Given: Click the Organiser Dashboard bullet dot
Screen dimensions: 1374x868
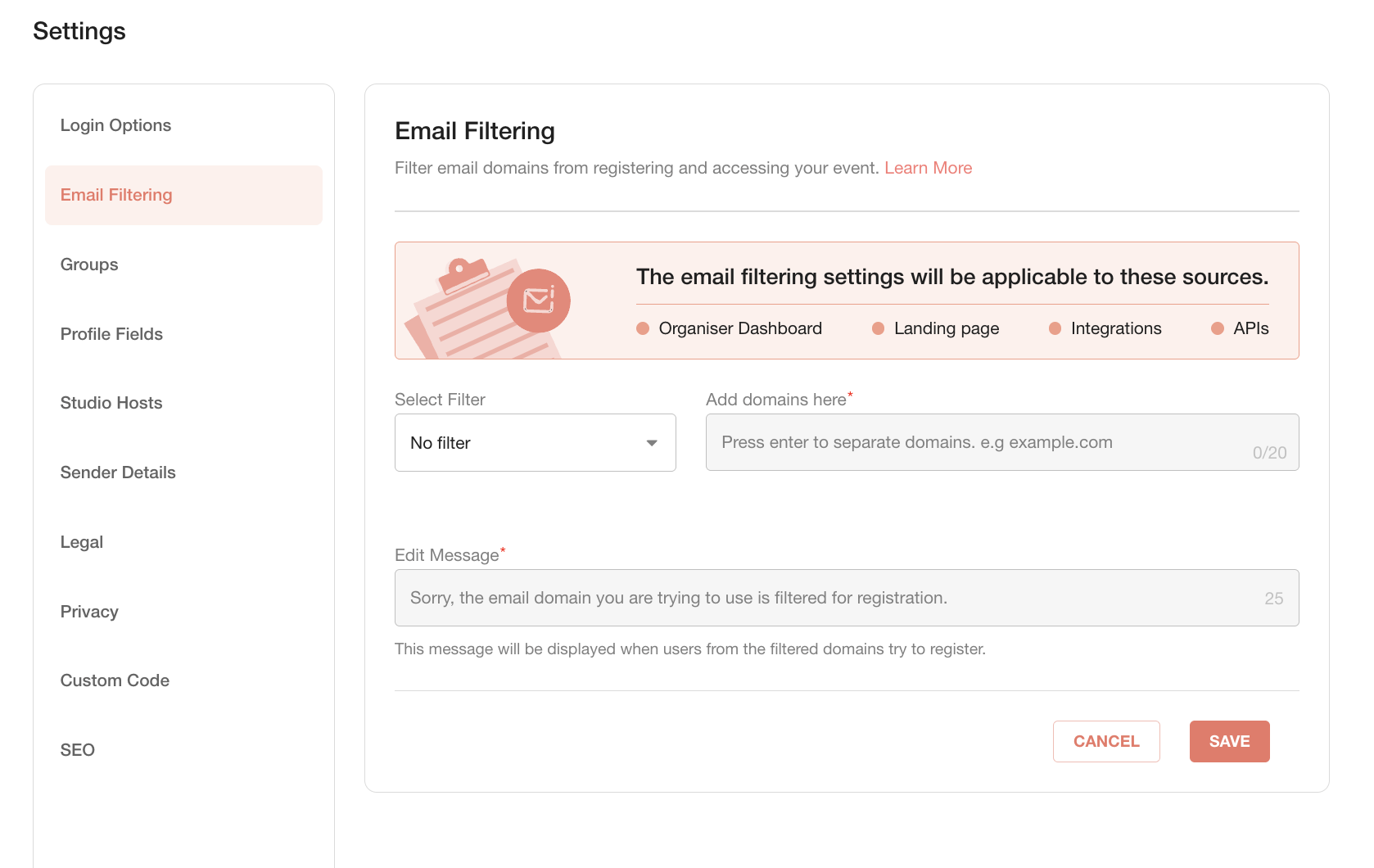Looking at the screenshot, I should 643,328.
